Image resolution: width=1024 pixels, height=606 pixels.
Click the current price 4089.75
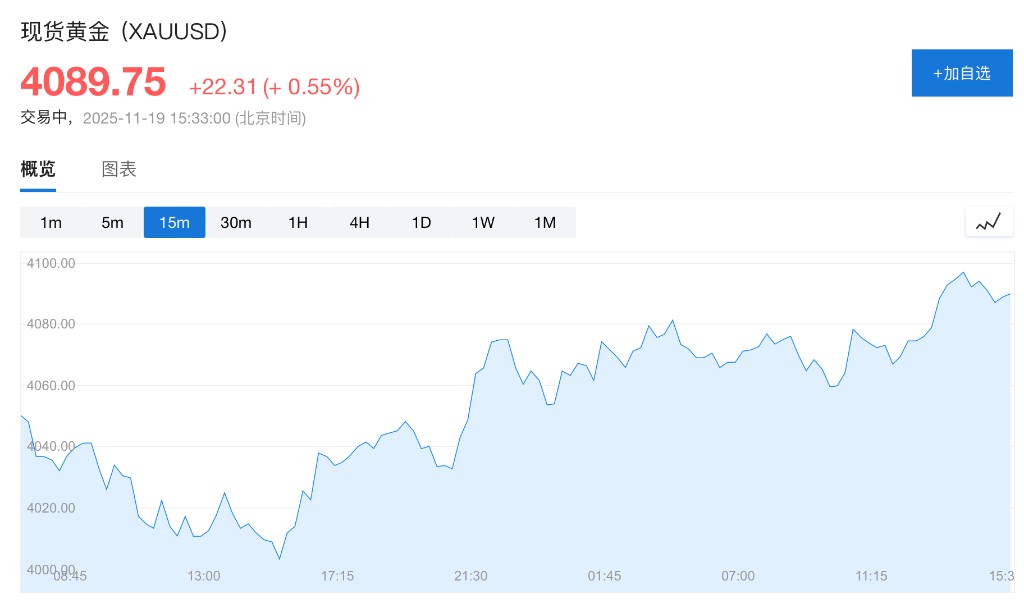(x=93, y=82)
